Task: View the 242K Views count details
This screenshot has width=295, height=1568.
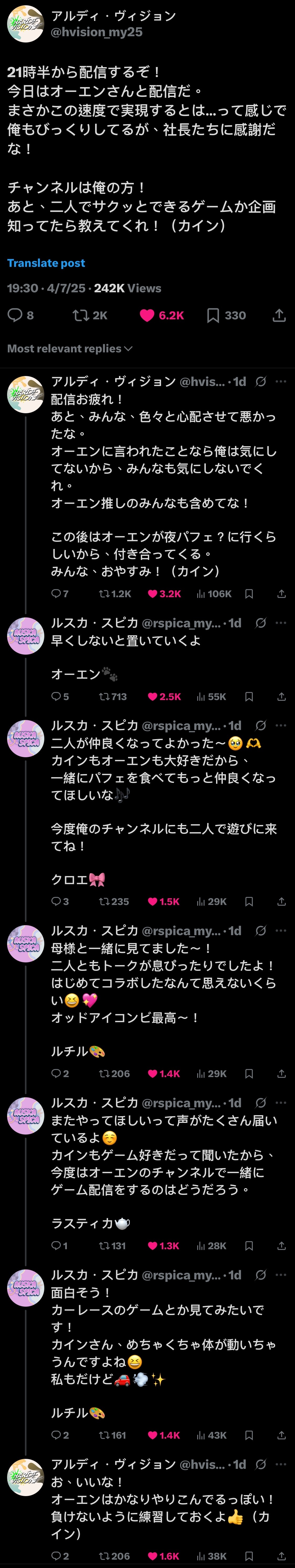Action: 127,288
